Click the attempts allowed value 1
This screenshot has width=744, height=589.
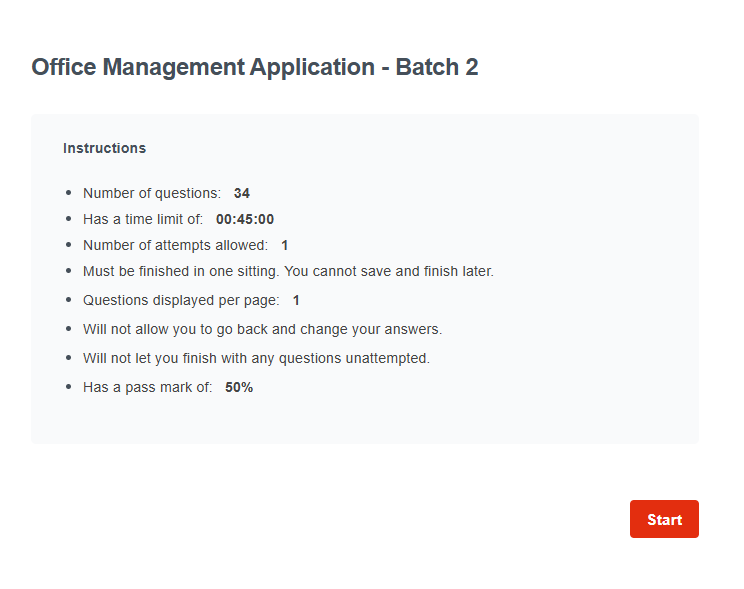pyautogui.click(x=285, y=245)
